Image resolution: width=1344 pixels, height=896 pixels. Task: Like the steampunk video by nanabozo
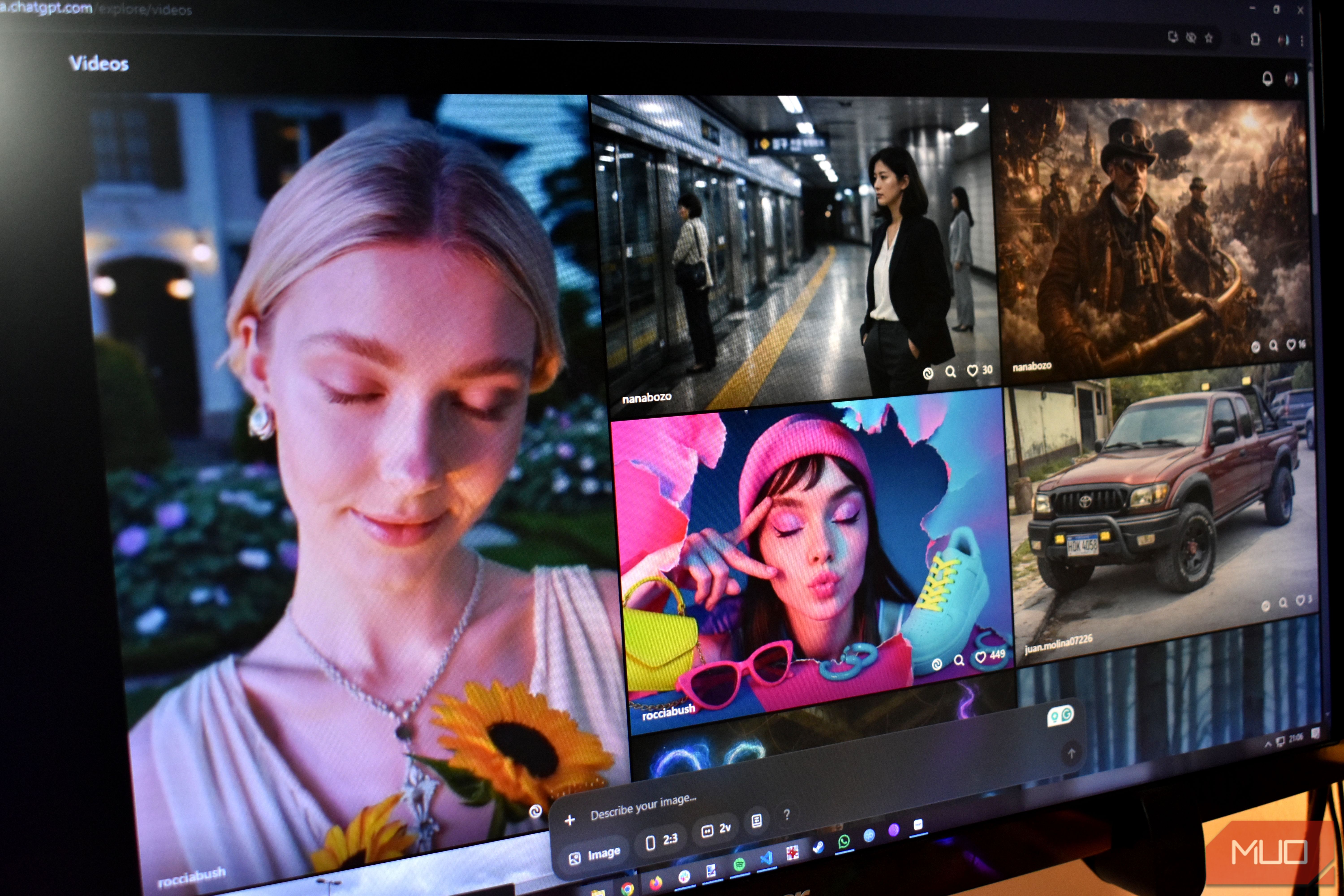click(x=1291, y=345)
